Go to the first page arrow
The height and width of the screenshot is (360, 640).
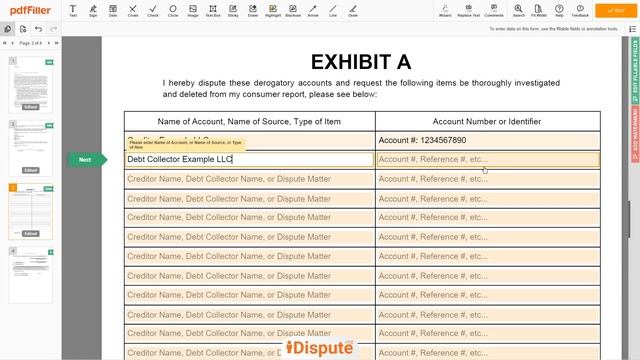[x=4, y=43]
